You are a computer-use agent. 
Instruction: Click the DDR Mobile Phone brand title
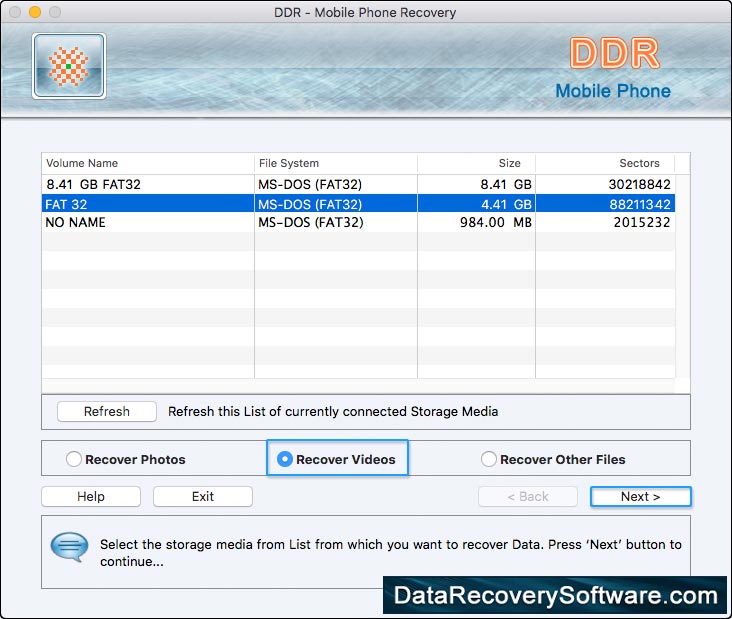(613, 68)
